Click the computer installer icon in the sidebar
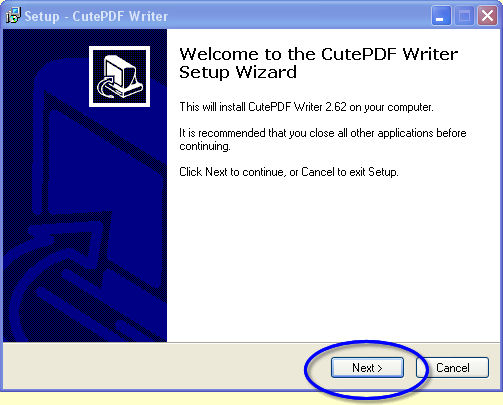This screenshot has width=503, height=405. (x=119, y=76)
